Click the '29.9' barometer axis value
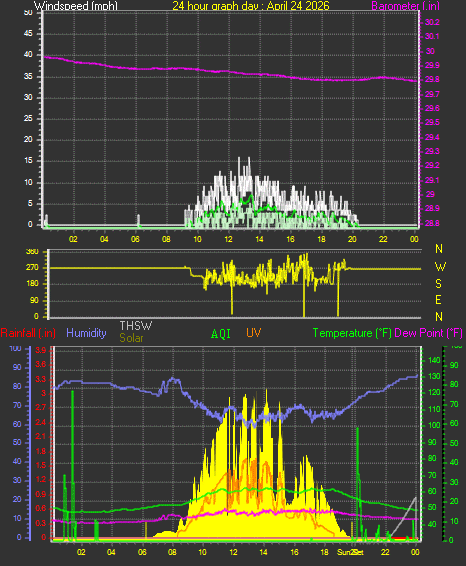Viewport: 466px width, 566px height. point(432,65)
